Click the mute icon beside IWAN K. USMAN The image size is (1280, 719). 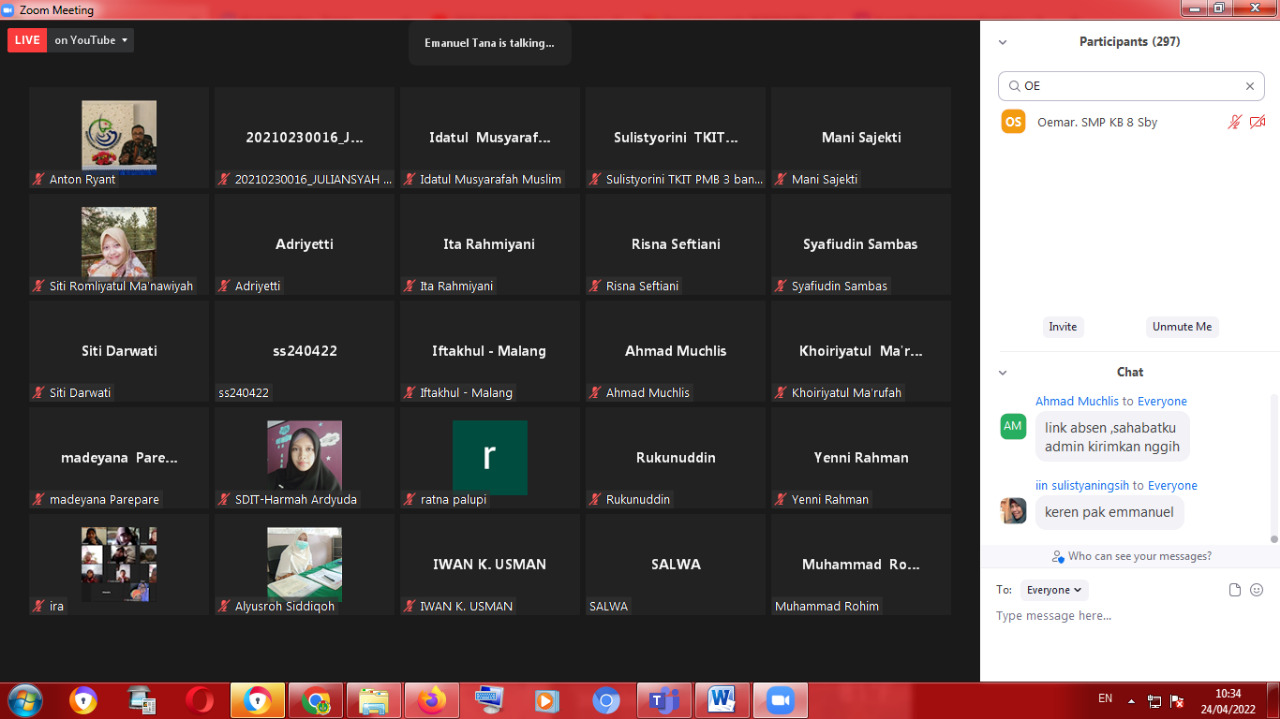410,606
